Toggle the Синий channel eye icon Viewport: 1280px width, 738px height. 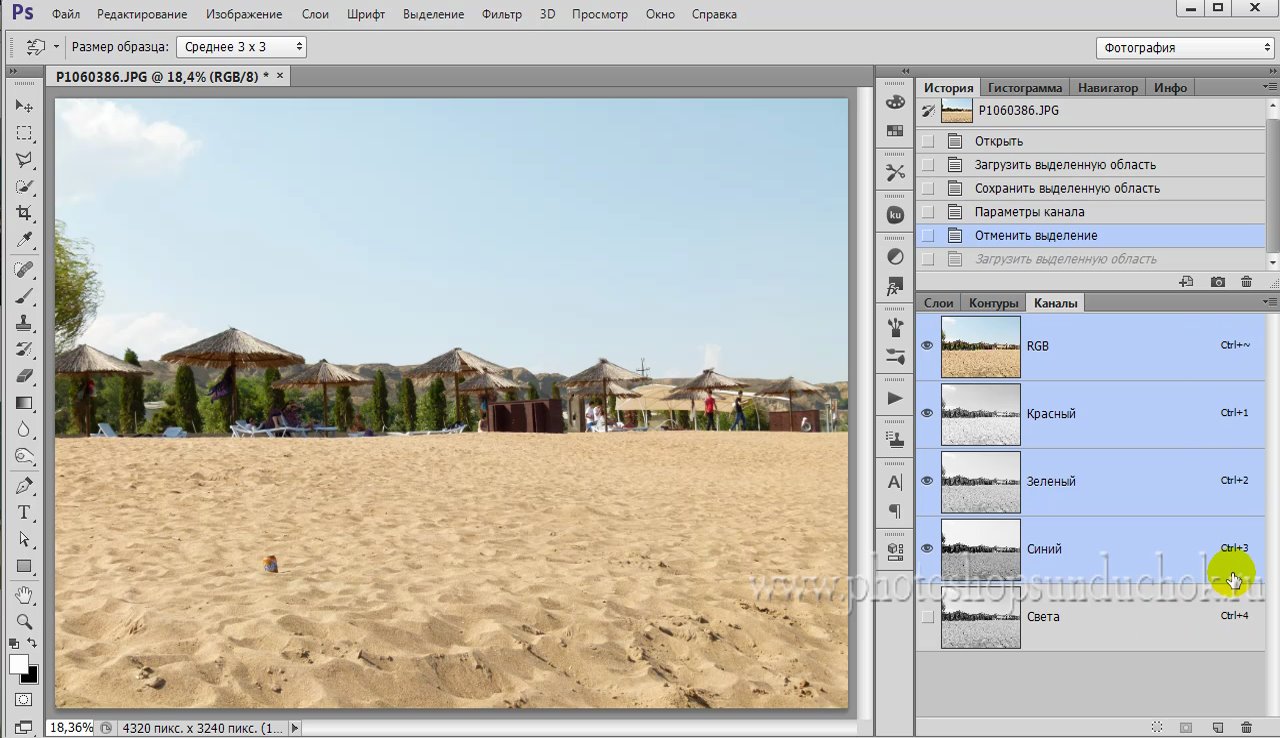(x=927, y=548)
